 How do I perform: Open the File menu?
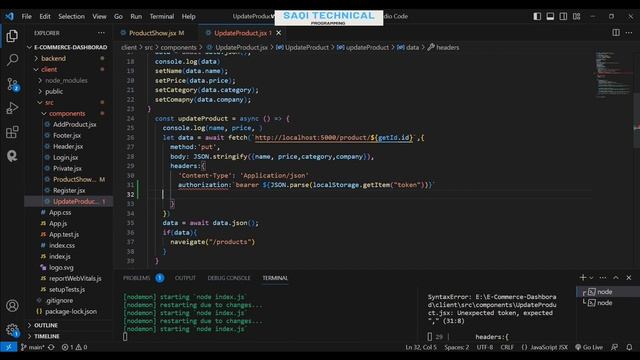27,16
